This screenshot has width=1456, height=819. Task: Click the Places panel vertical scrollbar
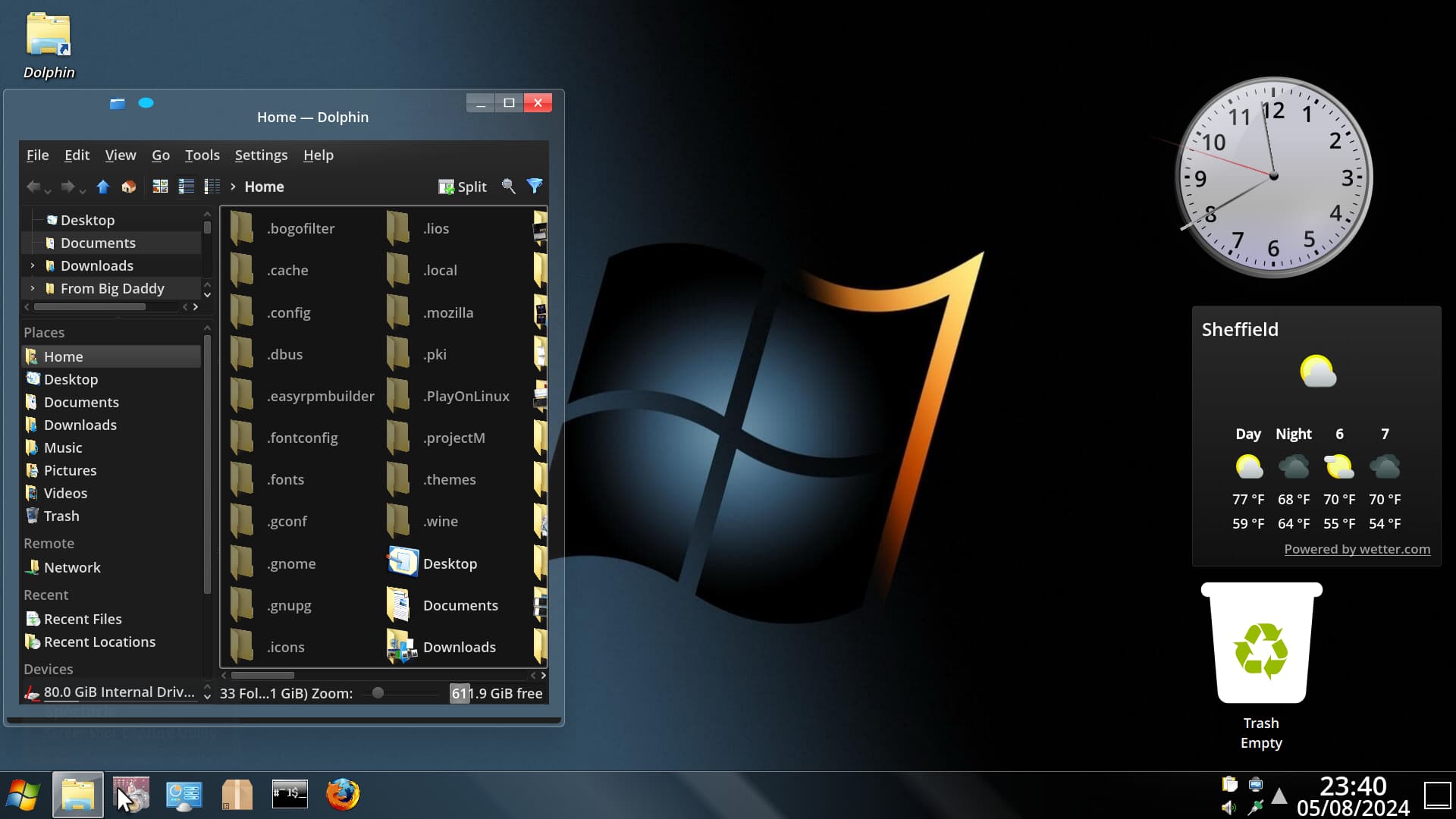pos(207,464)
